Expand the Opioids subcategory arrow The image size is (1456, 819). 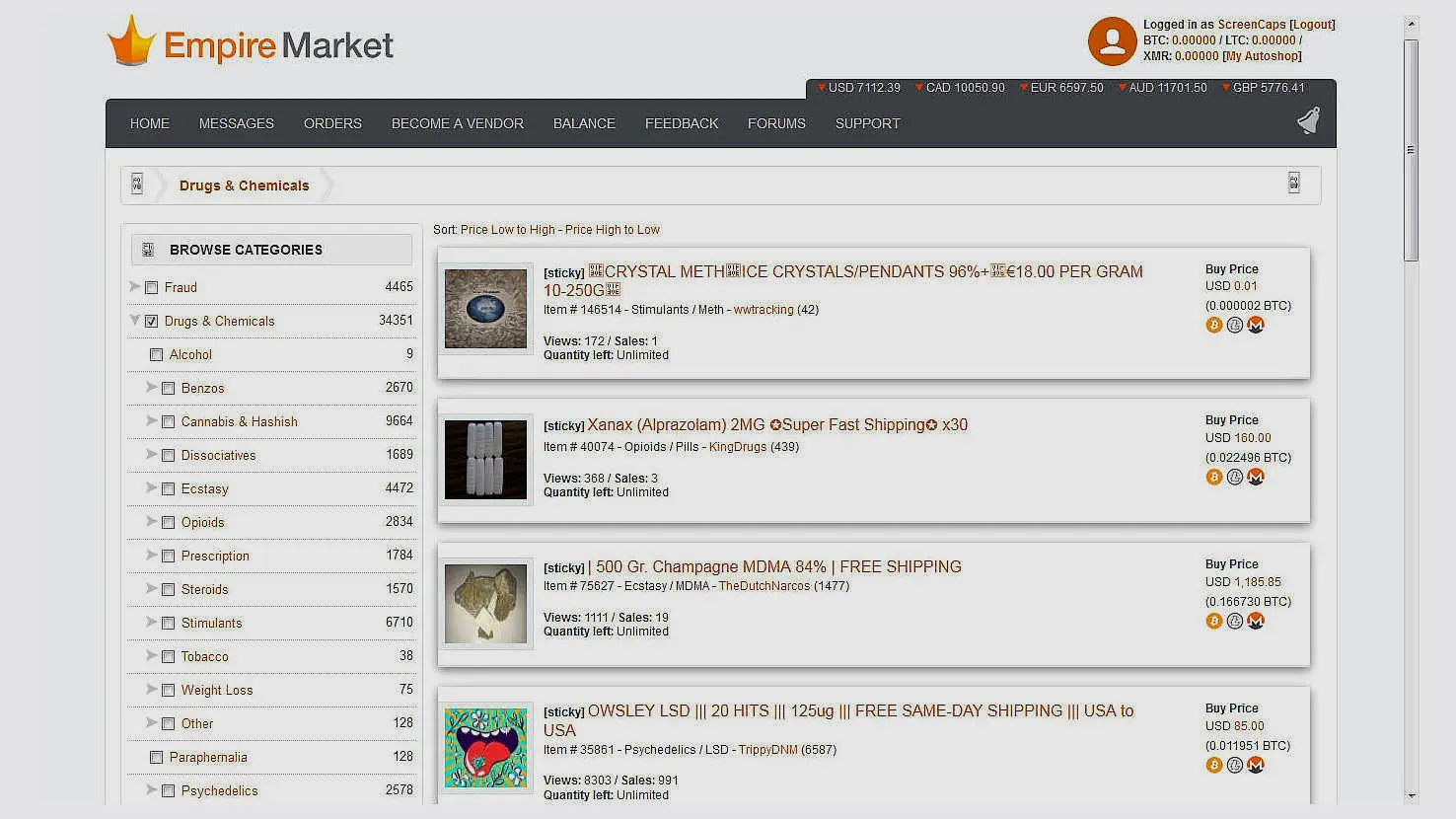[152, 521]
